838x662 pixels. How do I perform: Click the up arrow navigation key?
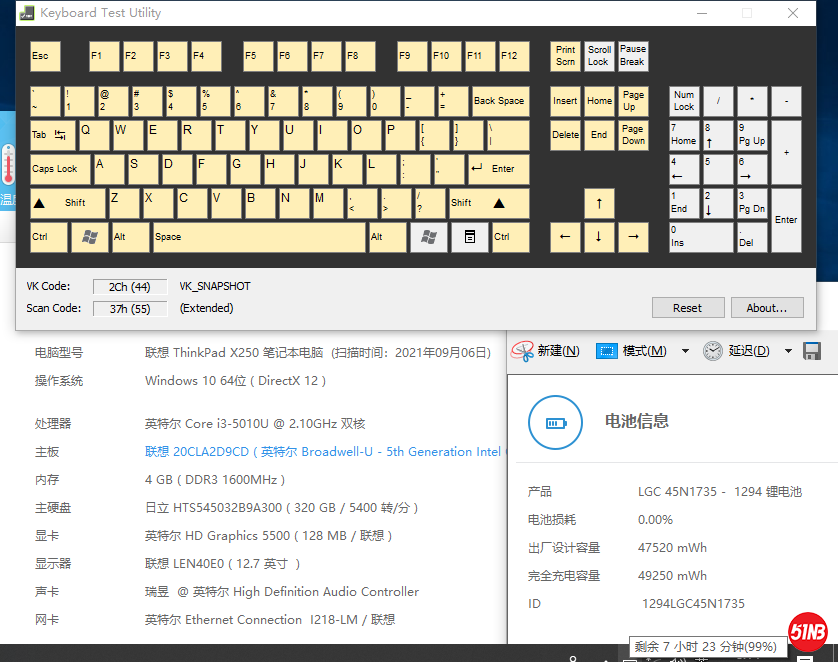(x=599, y=203)
